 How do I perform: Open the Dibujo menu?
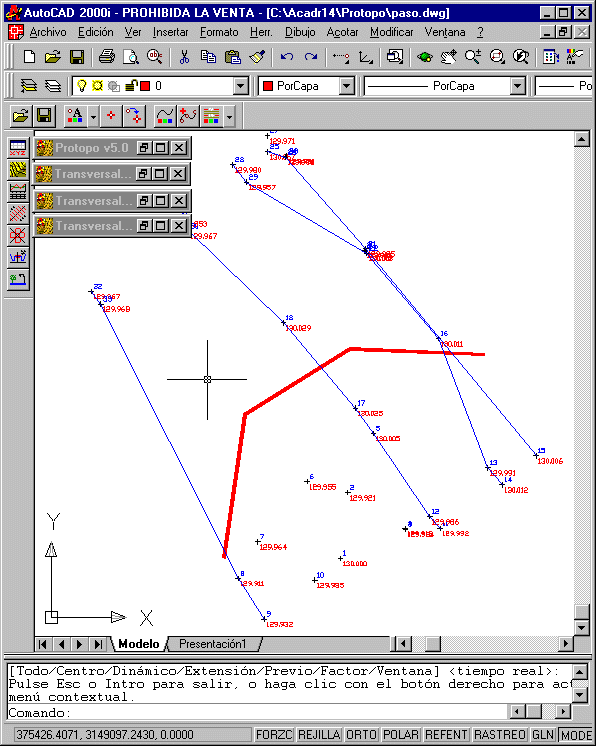[x=300, y=32]
